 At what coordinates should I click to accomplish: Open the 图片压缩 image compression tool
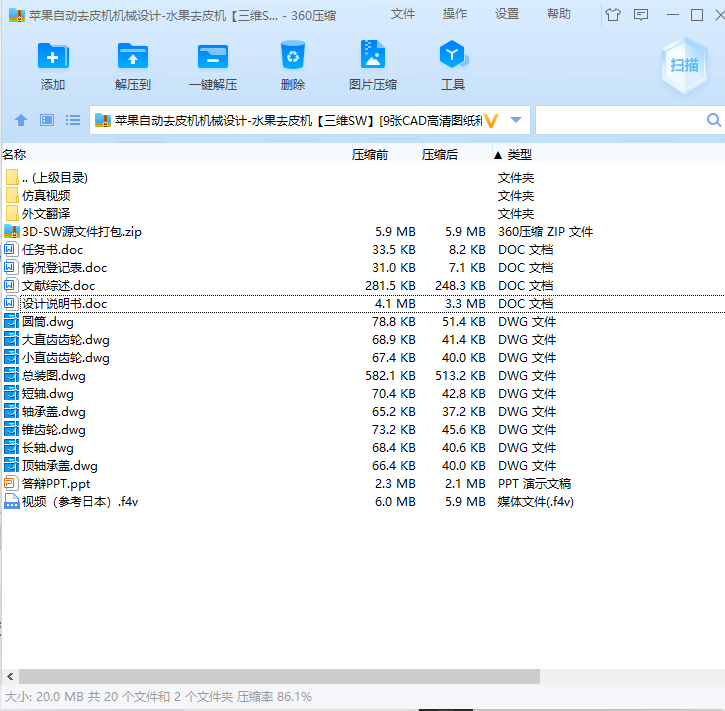pyautogui.click(x=373, y=55)
